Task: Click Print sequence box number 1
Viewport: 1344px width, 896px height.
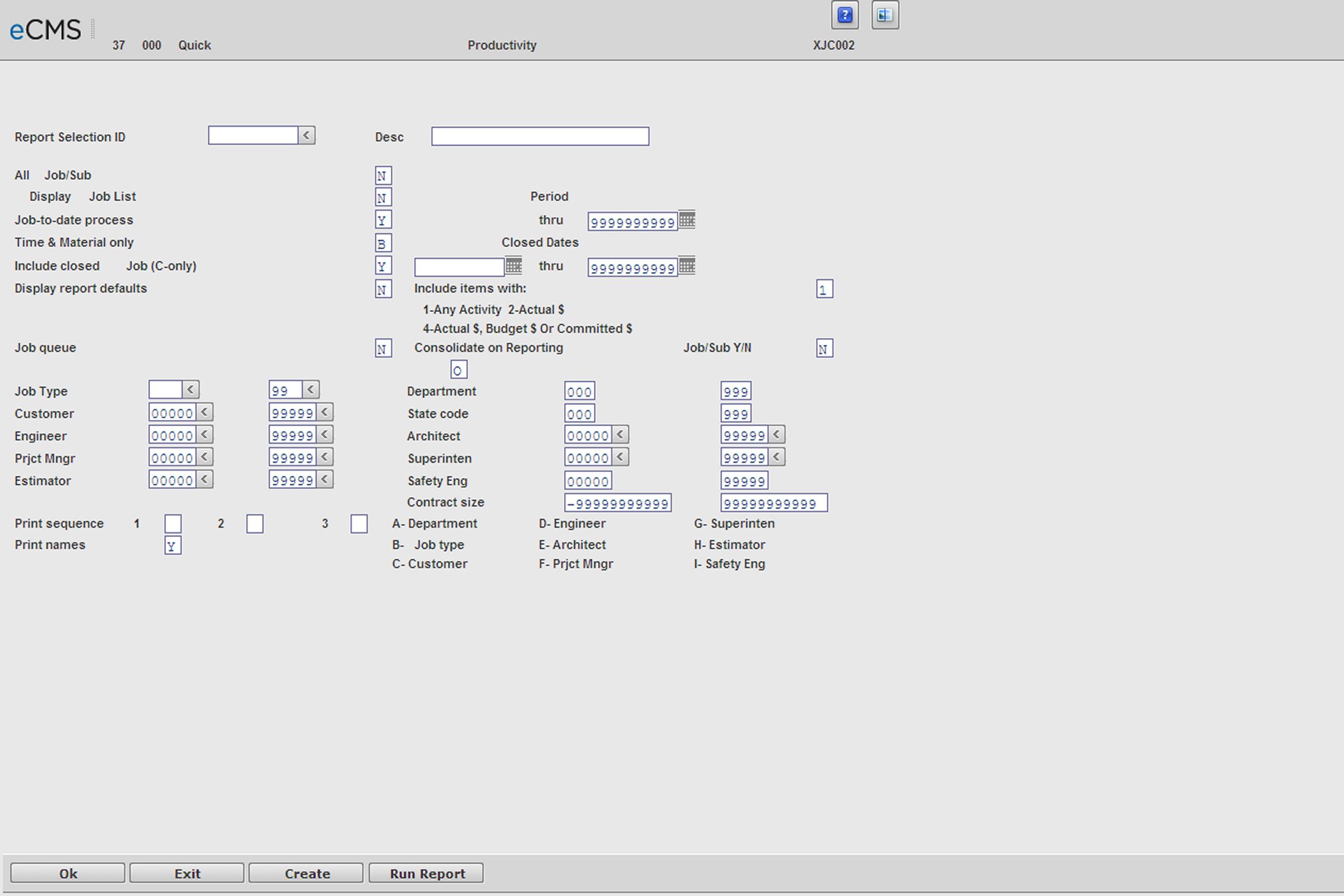Action: point(173,524)
